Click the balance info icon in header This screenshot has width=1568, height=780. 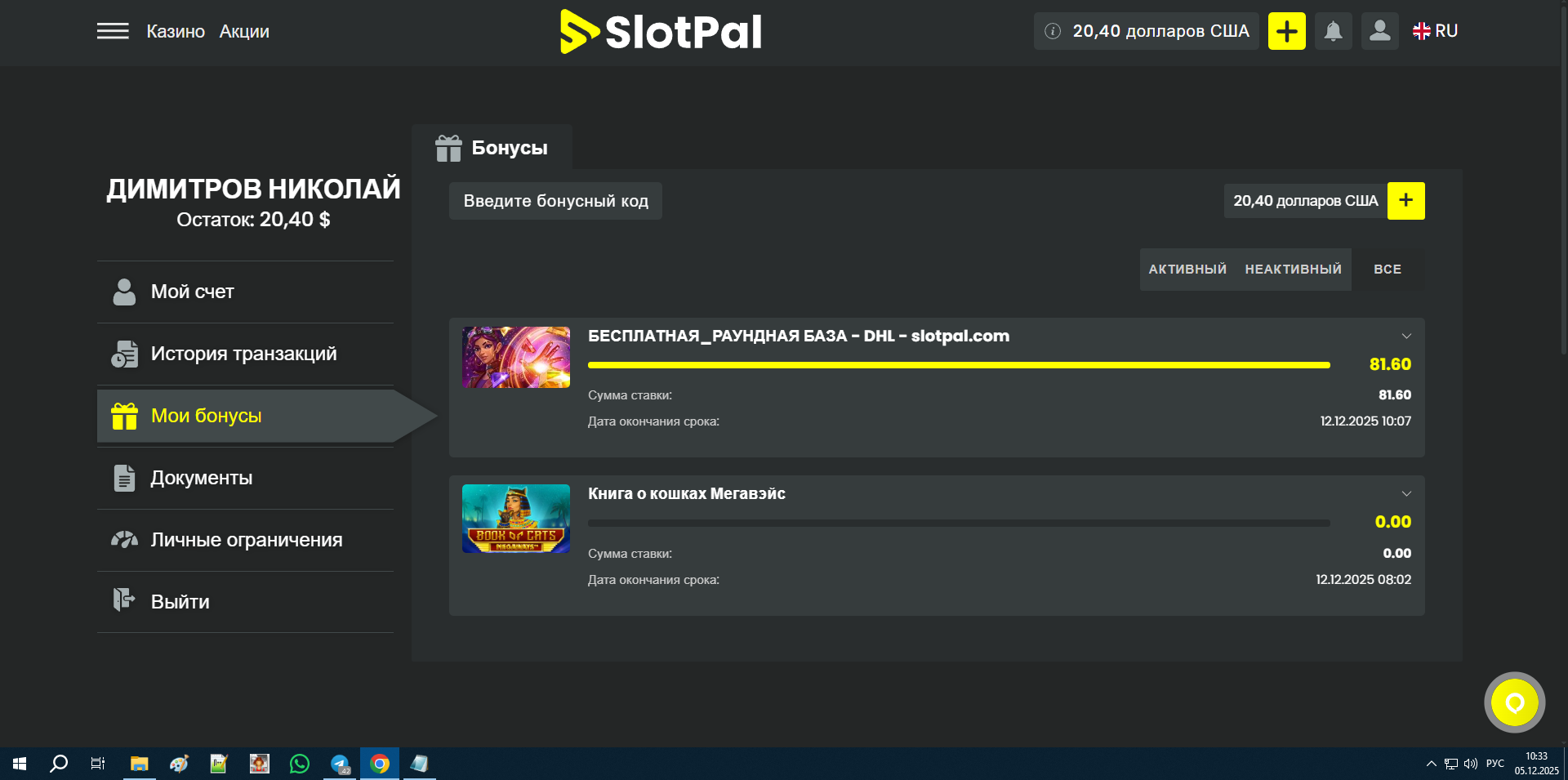coord(1053,31)
